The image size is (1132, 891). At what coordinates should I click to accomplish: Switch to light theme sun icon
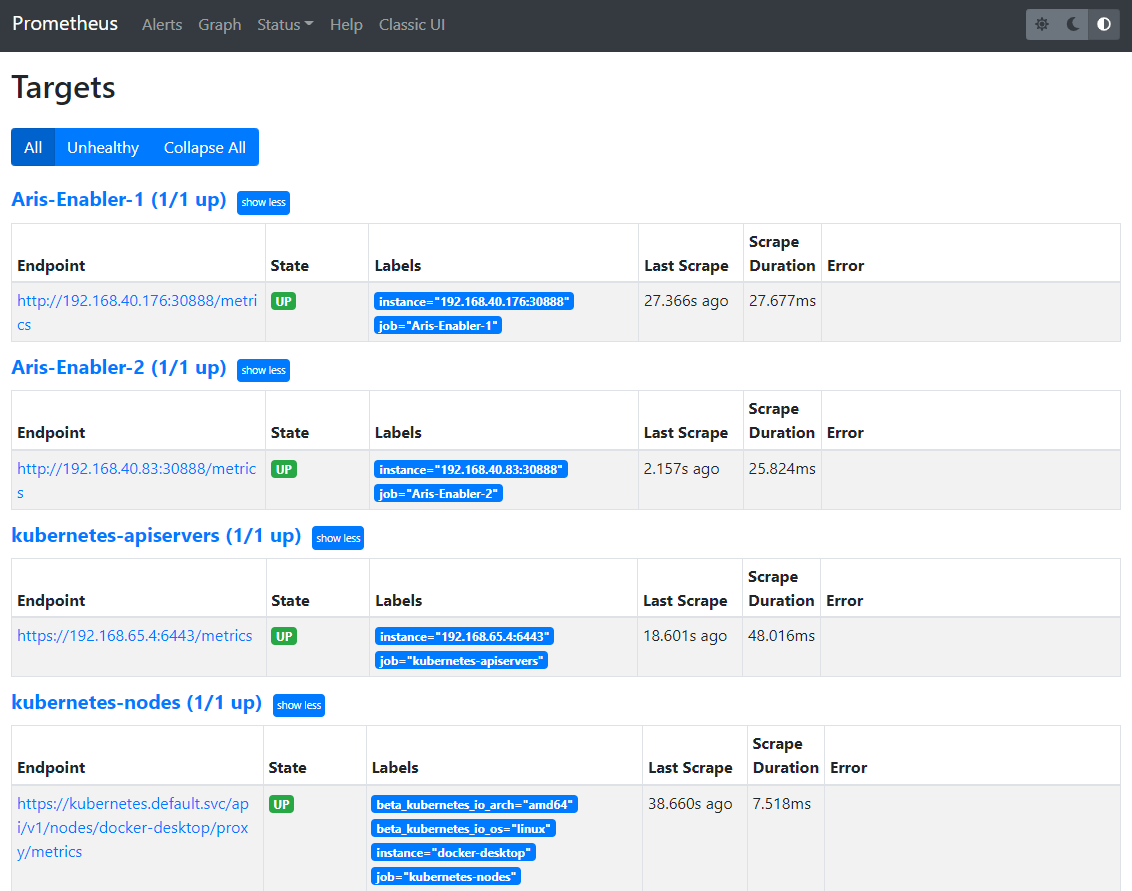point(1042,25)
